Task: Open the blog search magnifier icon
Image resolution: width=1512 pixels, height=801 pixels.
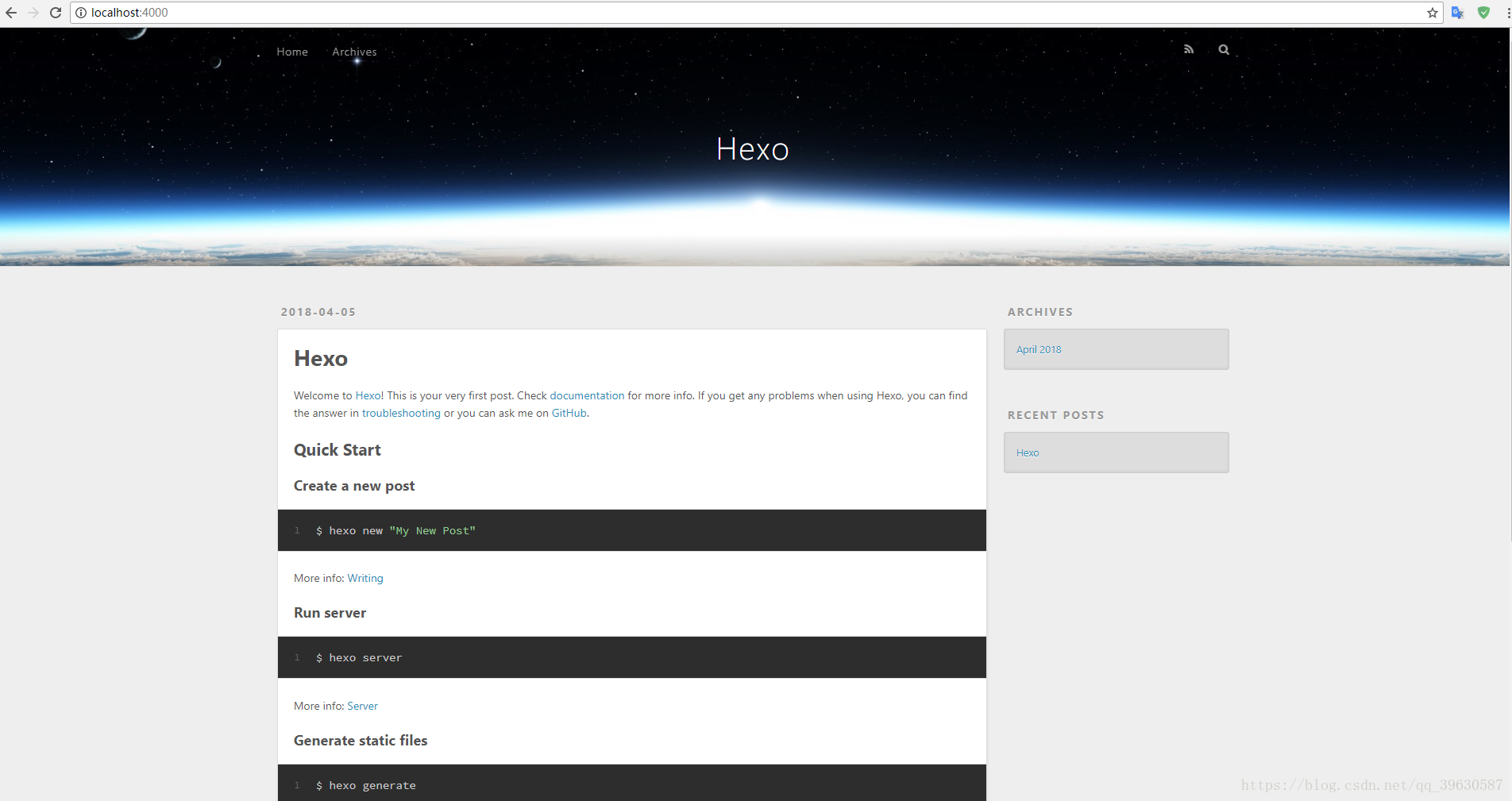Action: point(1224,49)
